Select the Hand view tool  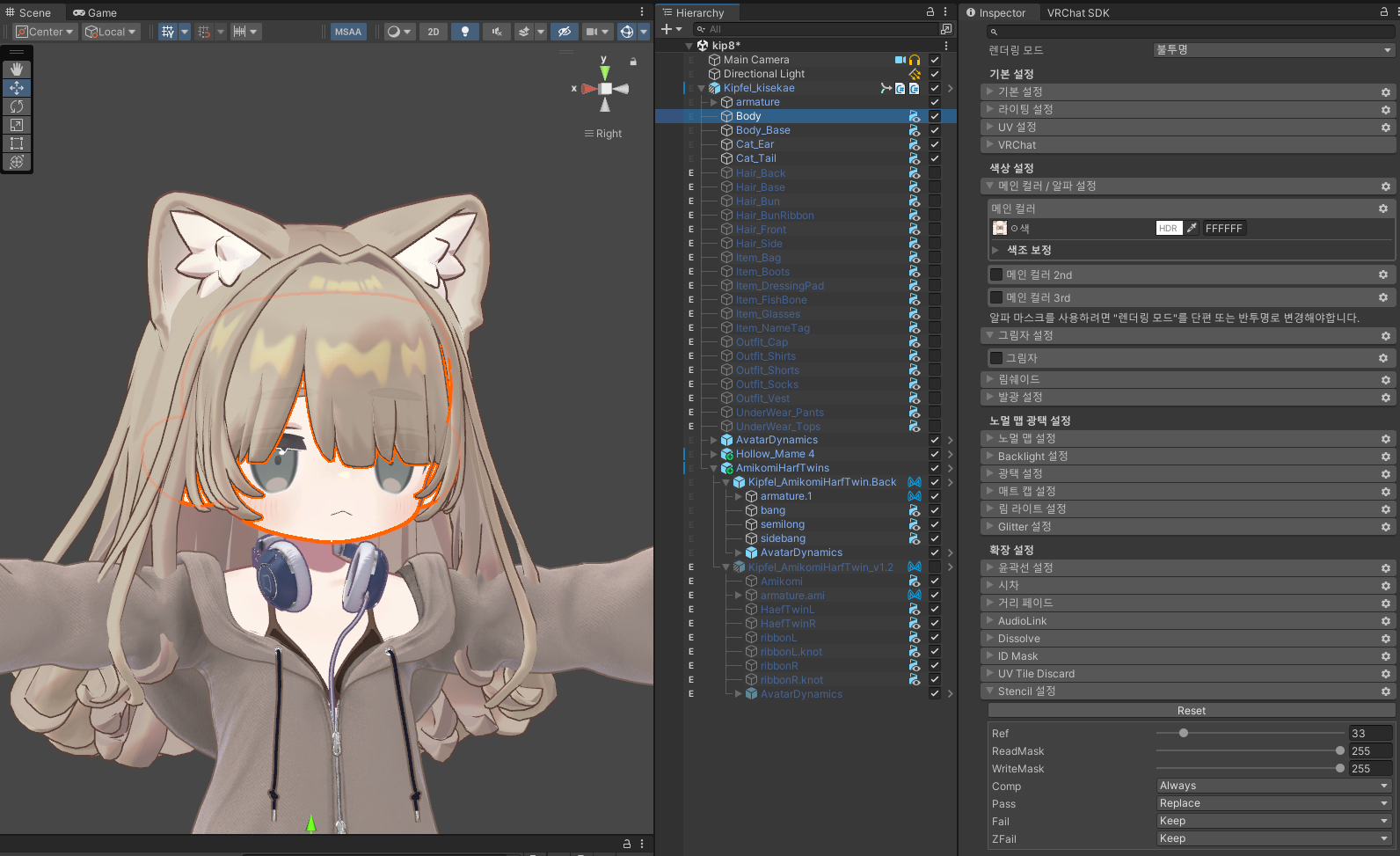(17, 69)
